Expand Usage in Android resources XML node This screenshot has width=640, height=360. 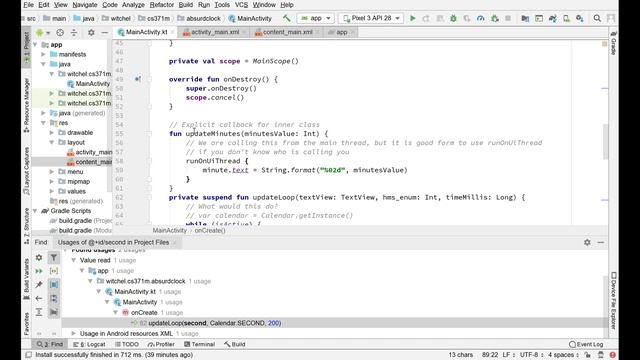[x=73, y=333]
